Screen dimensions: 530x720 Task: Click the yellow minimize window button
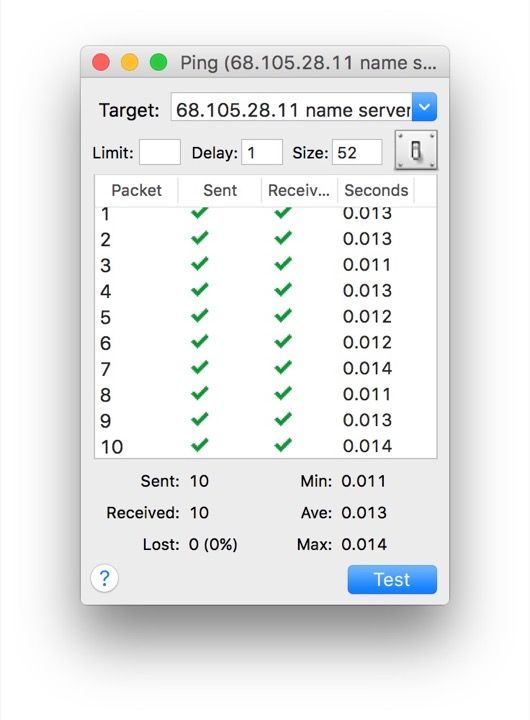130,62
